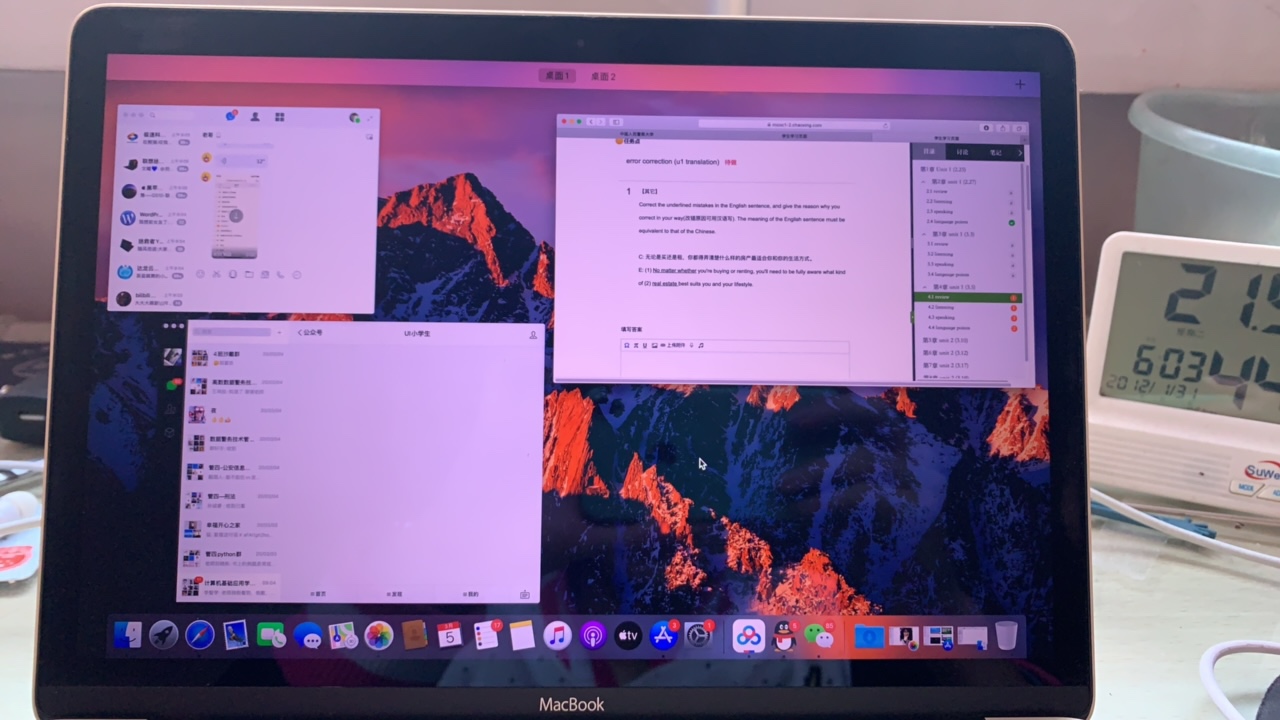Viewport: 1280px width, 720px height.
Task: Open 幸福开心之家 chat in WeChat
Action: [x=229, y=529]
